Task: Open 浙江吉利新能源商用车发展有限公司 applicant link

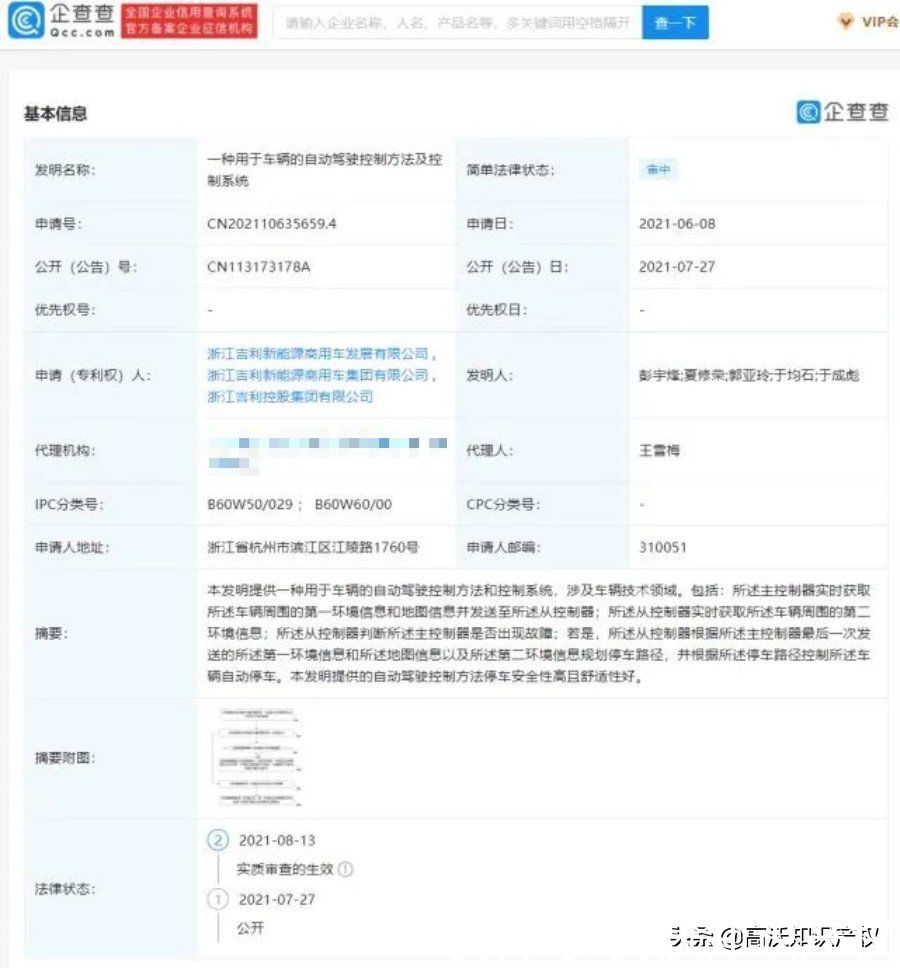Action: [318, 354]
